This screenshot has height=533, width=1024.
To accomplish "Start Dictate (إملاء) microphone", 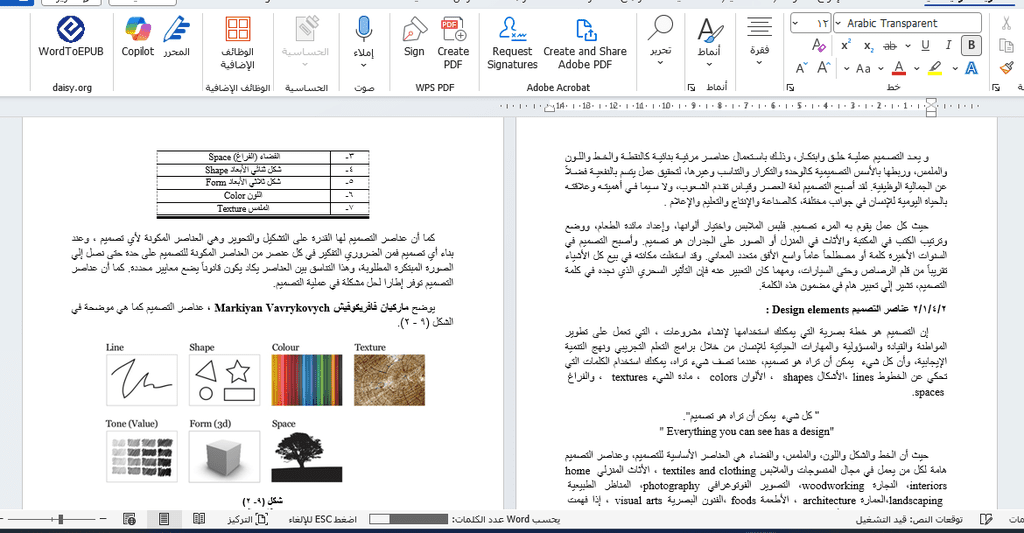I will (x=363, y=39).
